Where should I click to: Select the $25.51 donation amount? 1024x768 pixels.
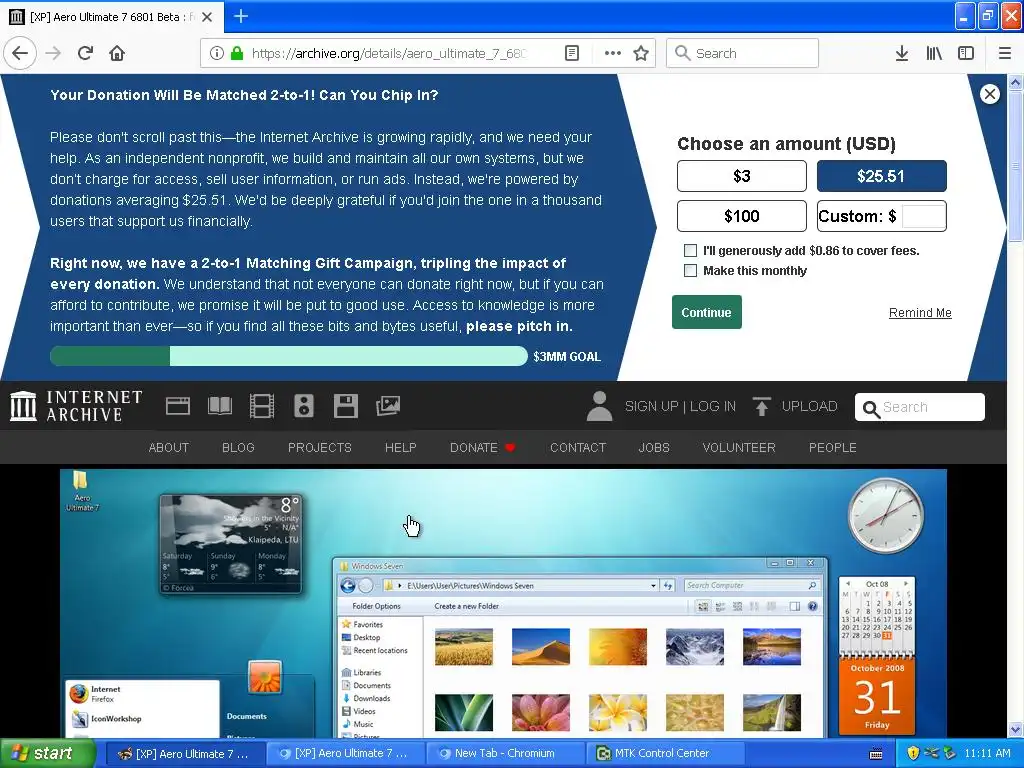point(881,176)
